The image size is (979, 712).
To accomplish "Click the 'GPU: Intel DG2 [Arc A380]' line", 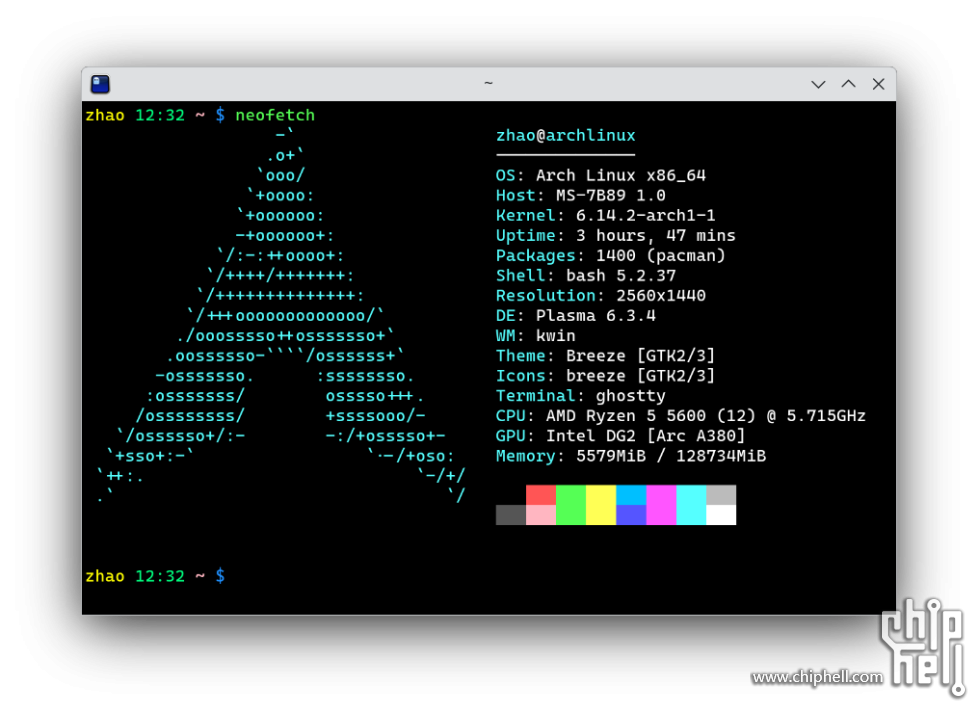I will click(x=621, y=436).
